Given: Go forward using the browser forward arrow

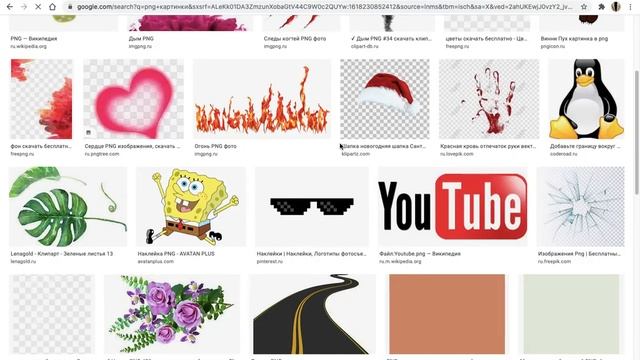Looking at the screenshot, I should coord(24,7).
